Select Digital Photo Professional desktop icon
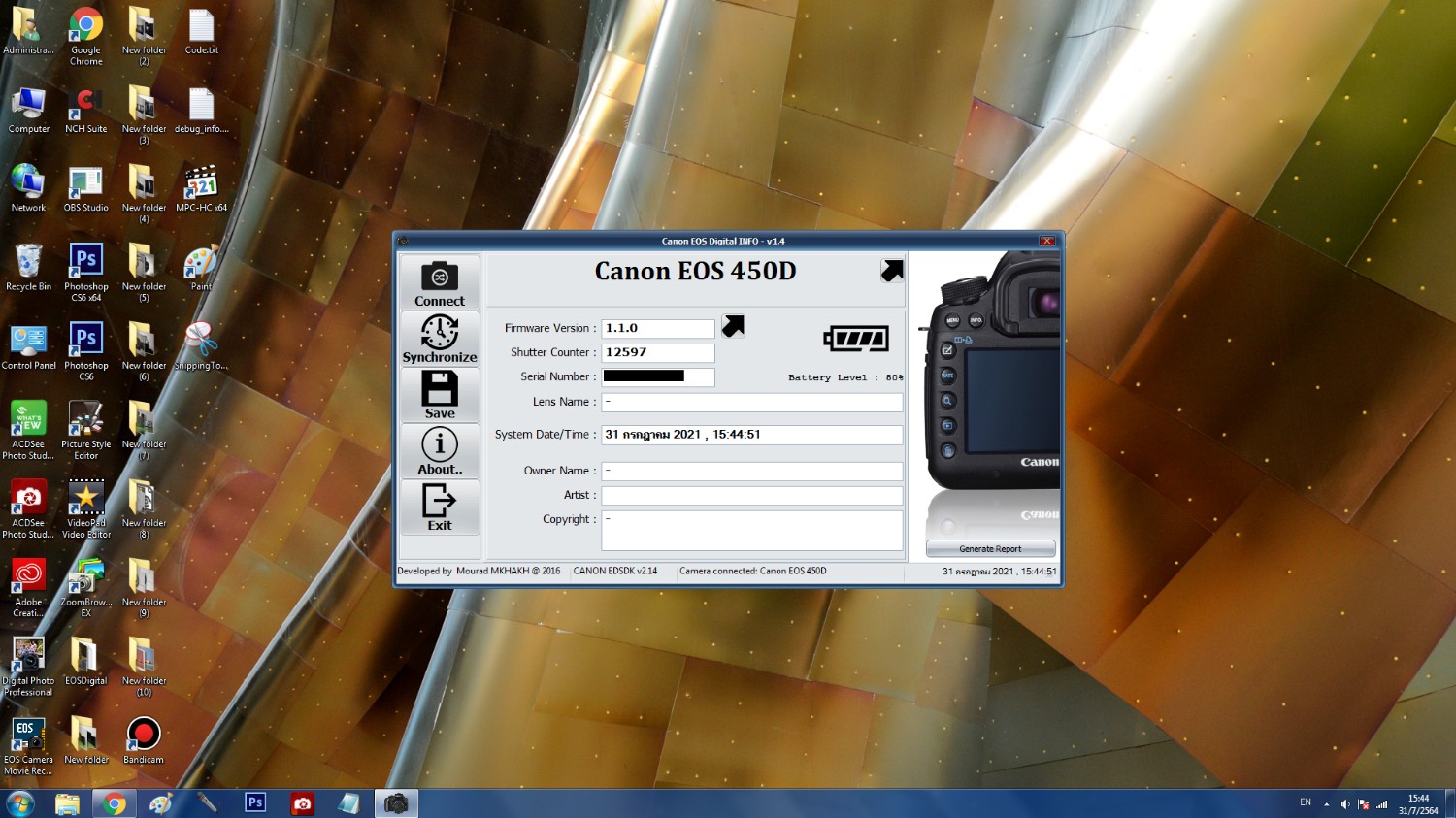The height and width of the screenshot is (818, 1456). click(x=28, y=668)
